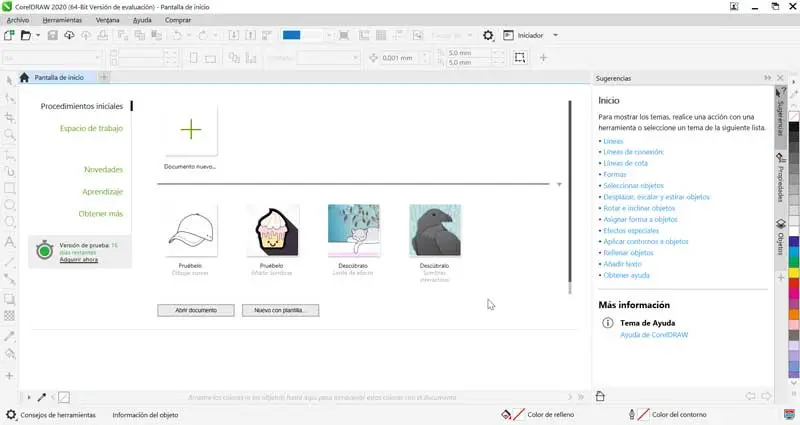The image size is (800, 425).
Task: Select the Ellipse tool in toolbox
Action: (x=9, y=205)
